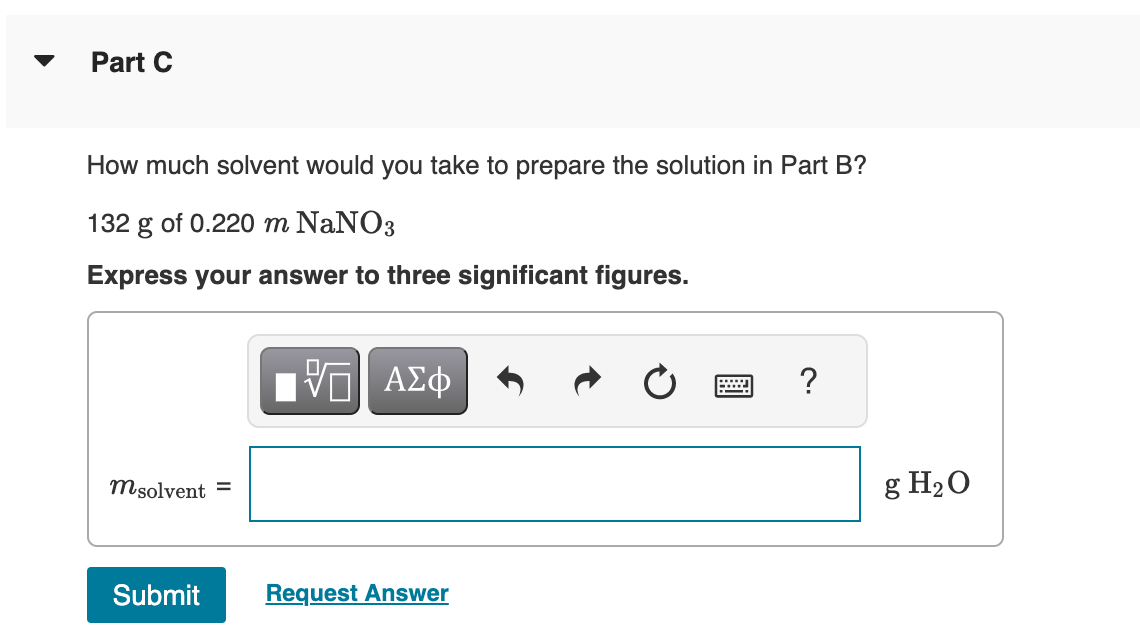Viewport: 1140px width, 634px height.
Task: Select the Part C header label
Action: click(x=131, y=62)
